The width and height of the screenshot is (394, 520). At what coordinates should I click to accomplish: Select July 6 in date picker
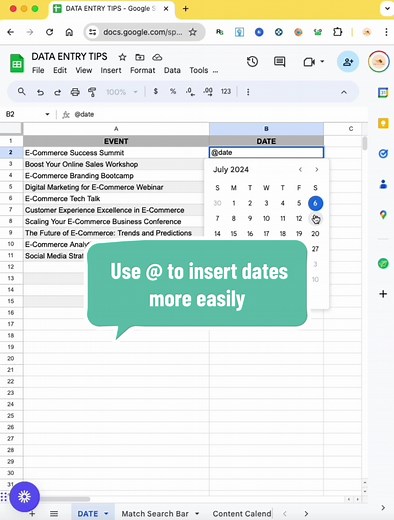coord(315,203)
